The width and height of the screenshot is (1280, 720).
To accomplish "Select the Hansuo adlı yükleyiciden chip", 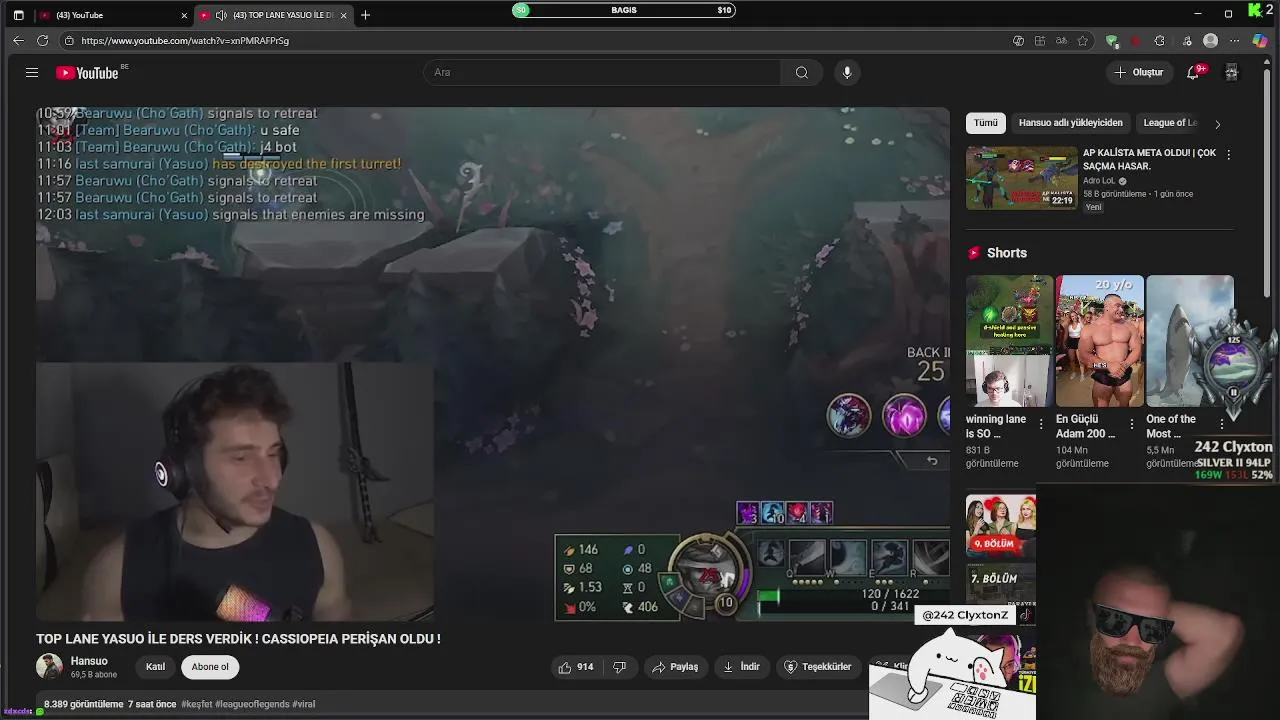I will [x=1070, y=123].
